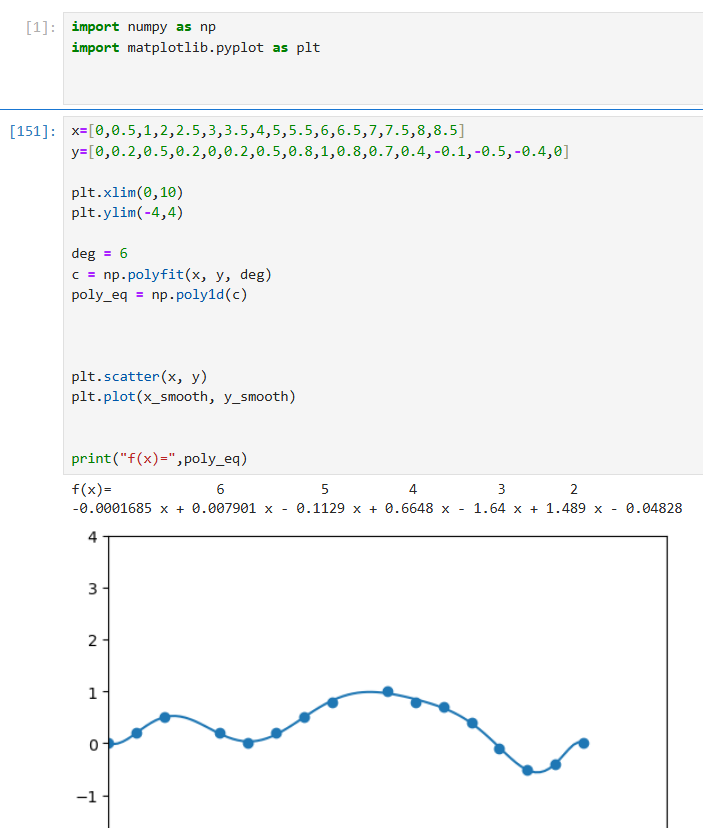Click the line 'import matplotlib.pyplot as plt'

pos(196,48)
